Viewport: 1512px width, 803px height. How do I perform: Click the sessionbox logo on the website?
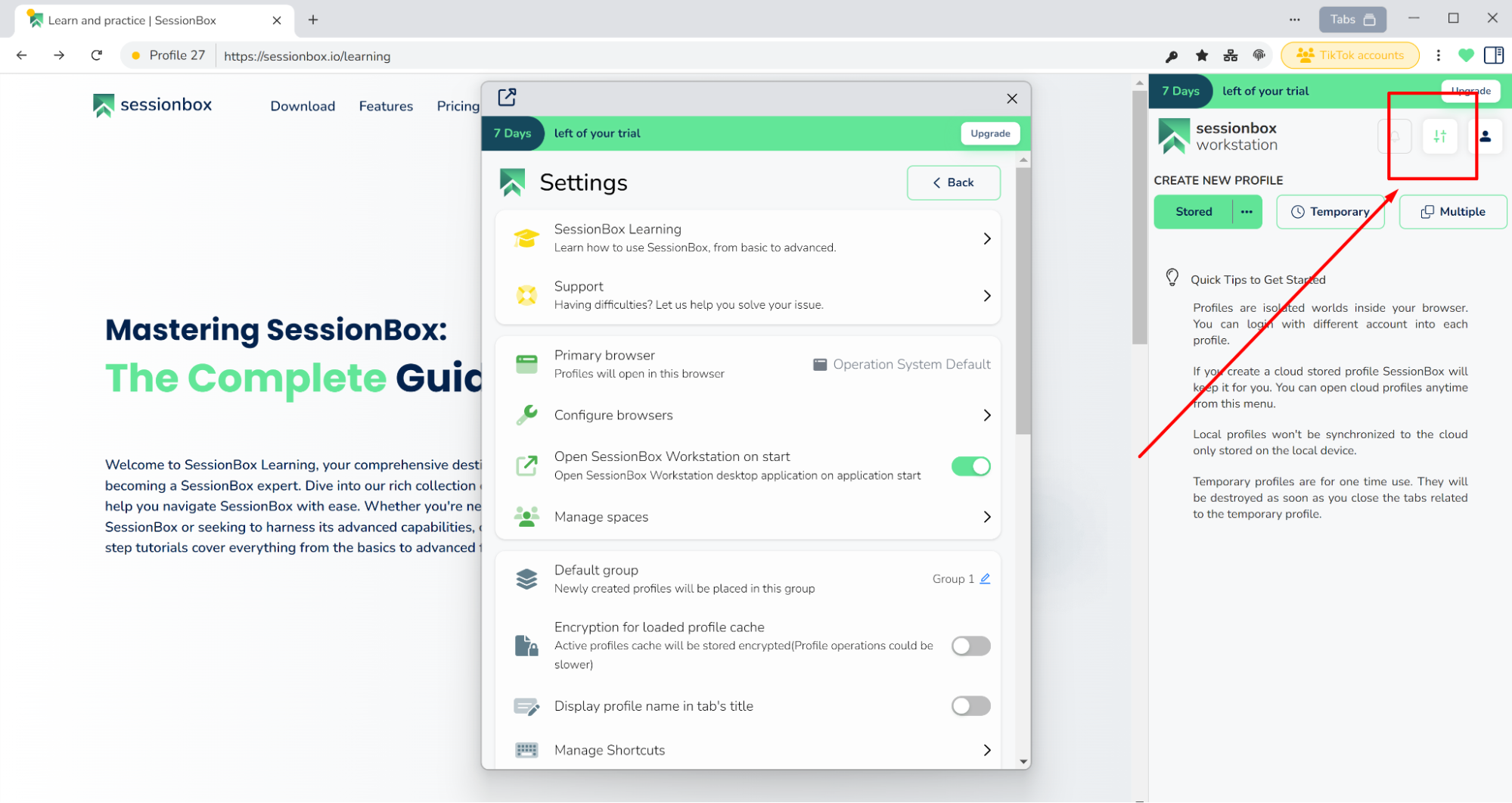(x=152, y=105)
